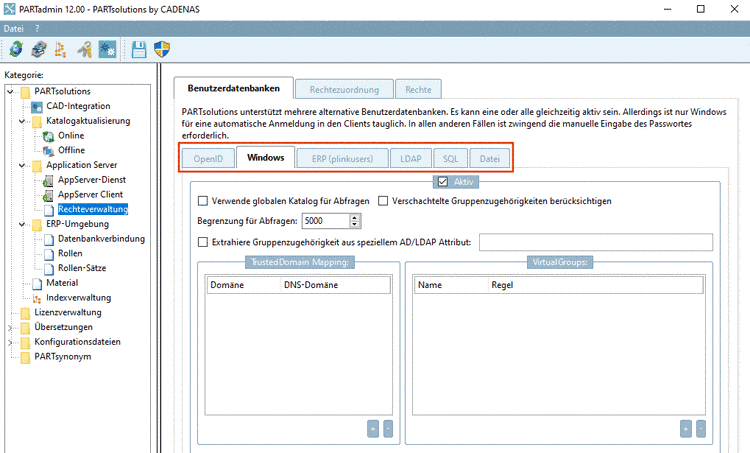Click the orange tree-structure toolbar icon

pos(61,49)
